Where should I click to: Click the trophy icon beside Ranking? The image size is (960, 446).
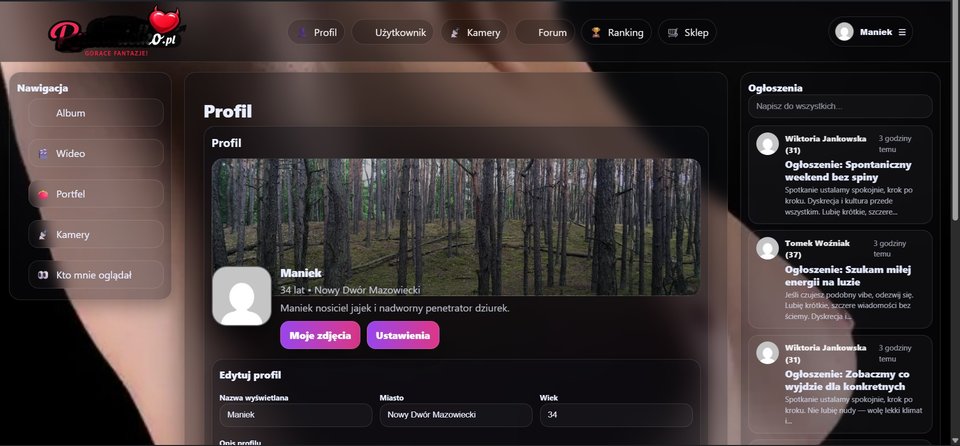click(x=596, y=32)
